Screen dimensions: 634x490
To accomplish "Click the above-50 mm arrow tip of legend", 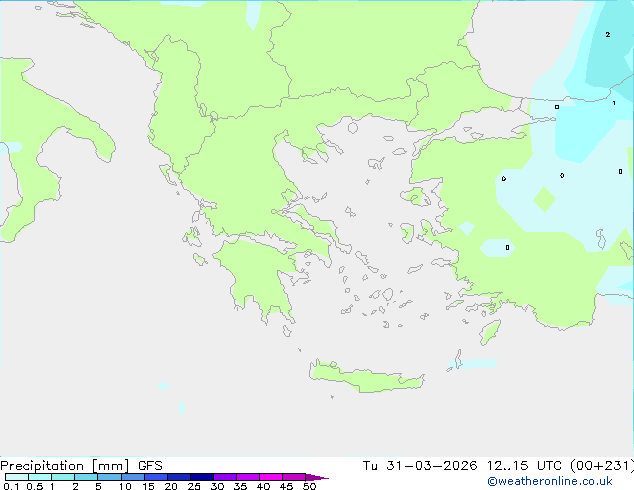I will pos(317,478).
